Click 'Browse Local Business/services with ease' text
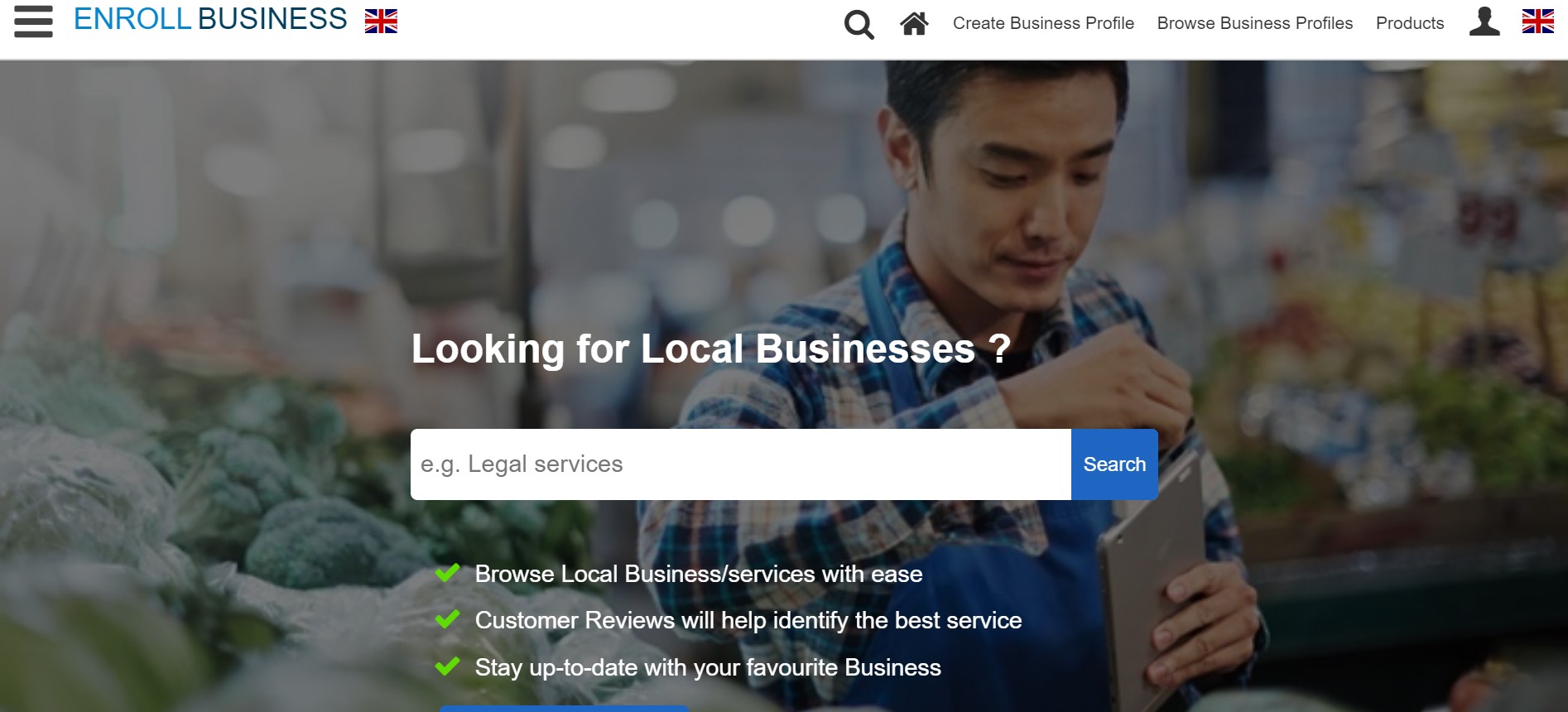This screenshot has width=1568, height=712. point(699,574)
